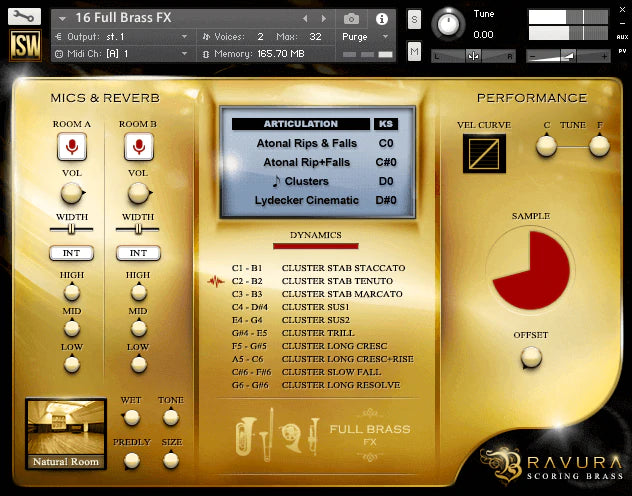
Task: Click the sample OFFSET knob
Action: (531, 357)
